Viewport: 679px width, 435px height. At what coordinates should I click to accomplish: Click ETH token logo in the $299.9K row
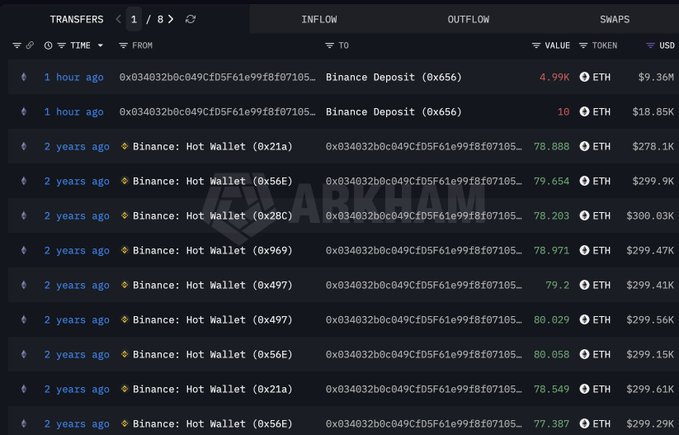point(584,181)
